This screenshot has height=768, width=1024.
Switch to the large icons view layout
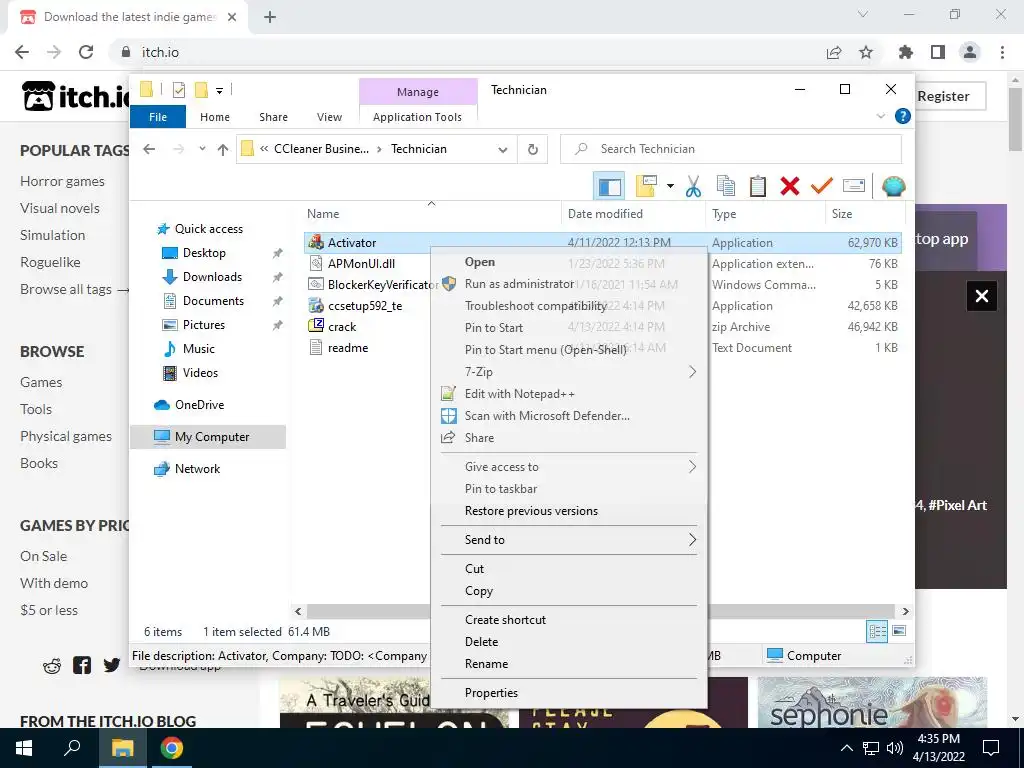[x=899, y=632]
